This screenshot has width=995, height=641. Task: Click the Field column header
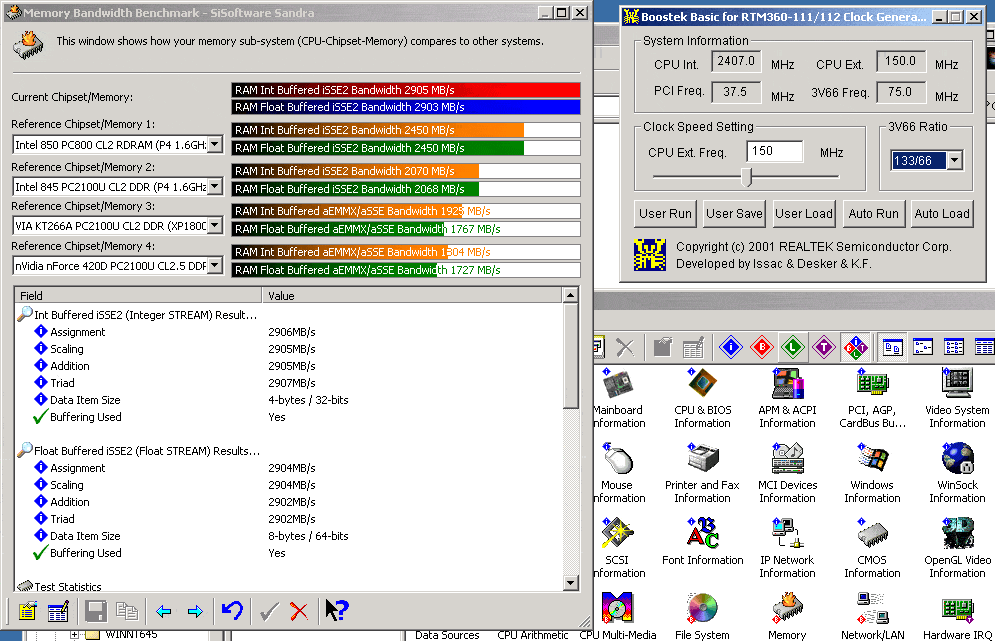(x=138, y=295)
